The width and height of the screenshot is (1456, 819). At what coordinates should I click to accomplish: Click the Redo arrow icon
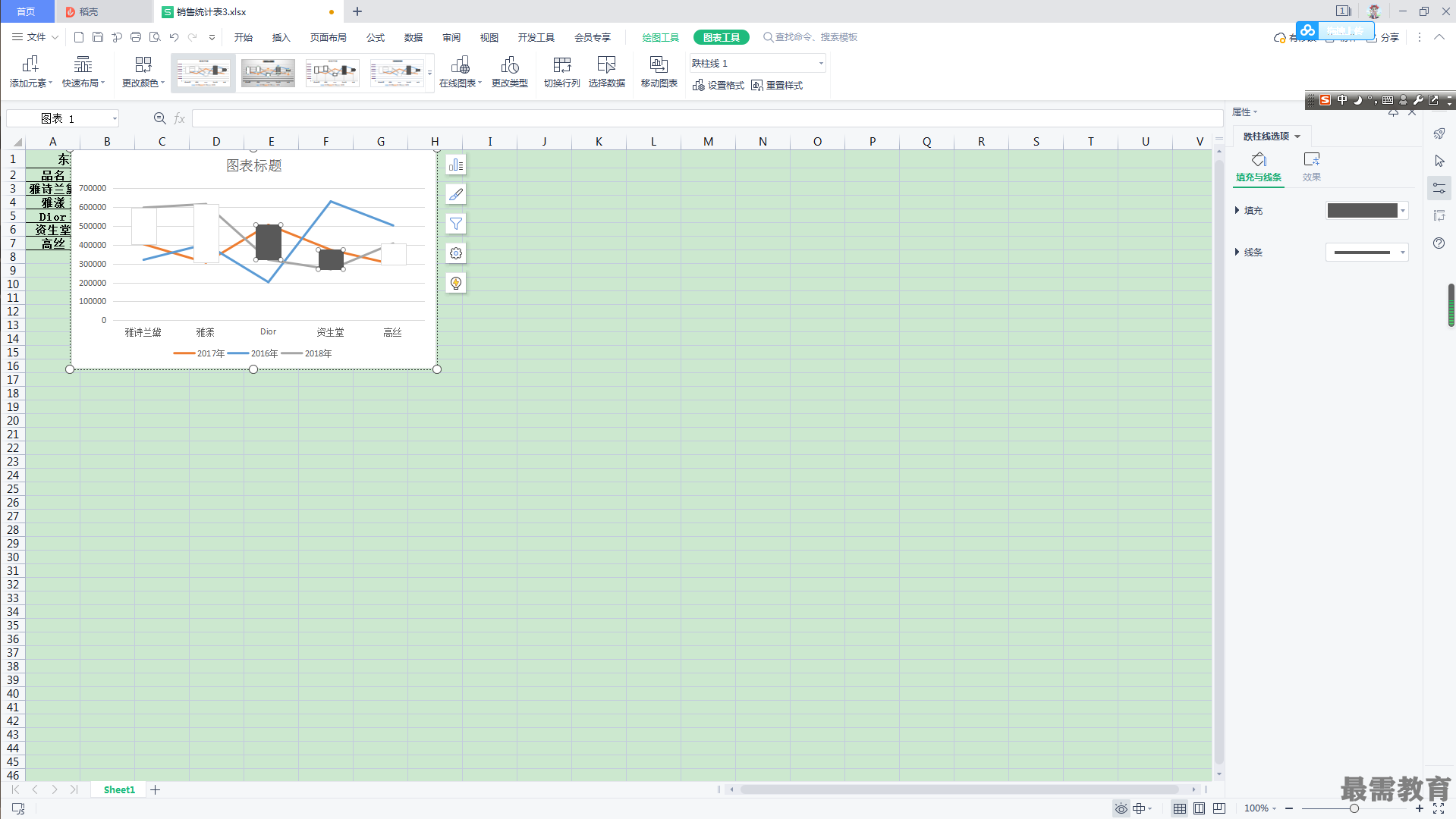tap(193, 37)
